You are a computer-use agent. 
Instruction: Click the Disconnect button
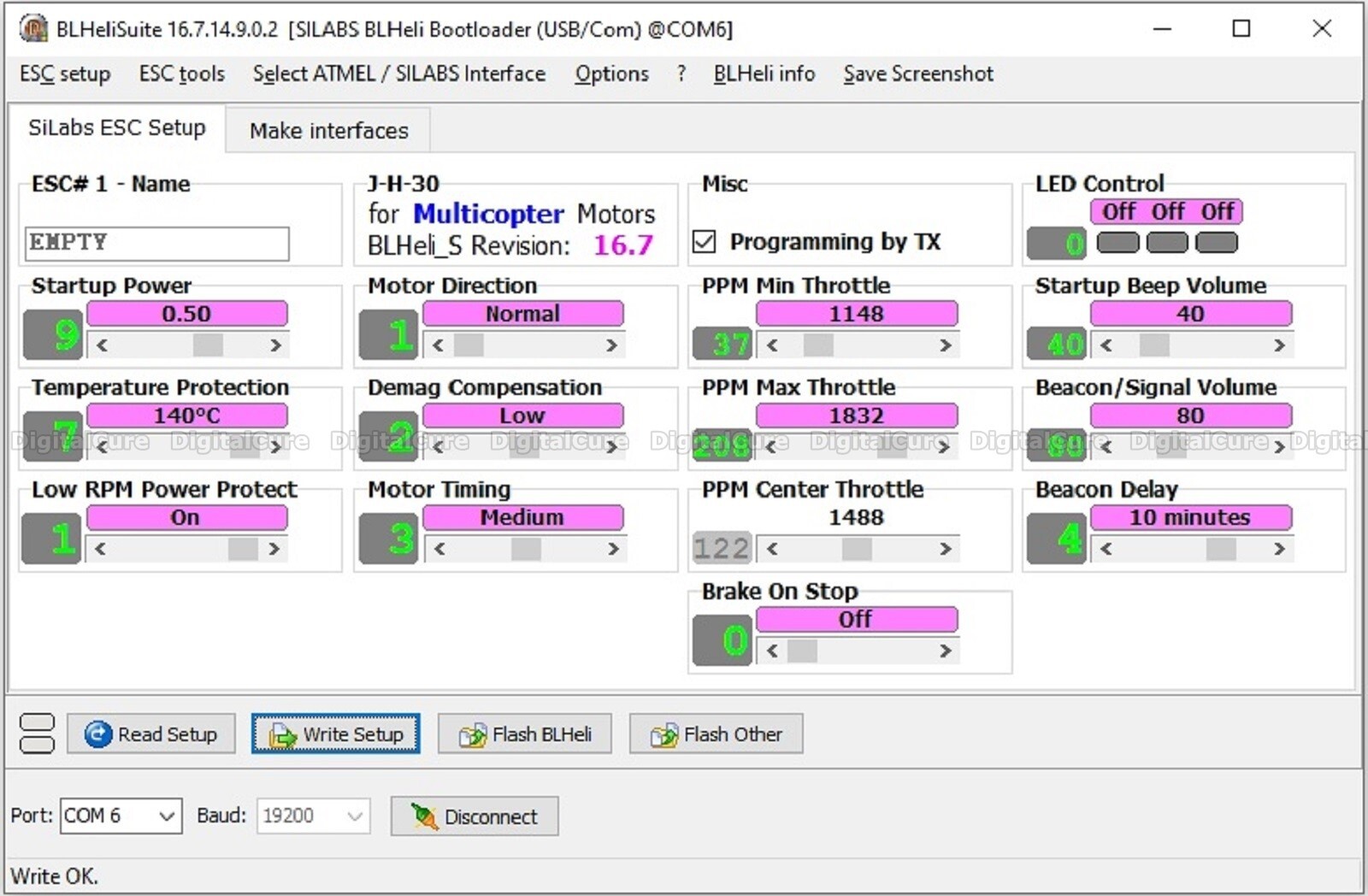tap(475, 816)
